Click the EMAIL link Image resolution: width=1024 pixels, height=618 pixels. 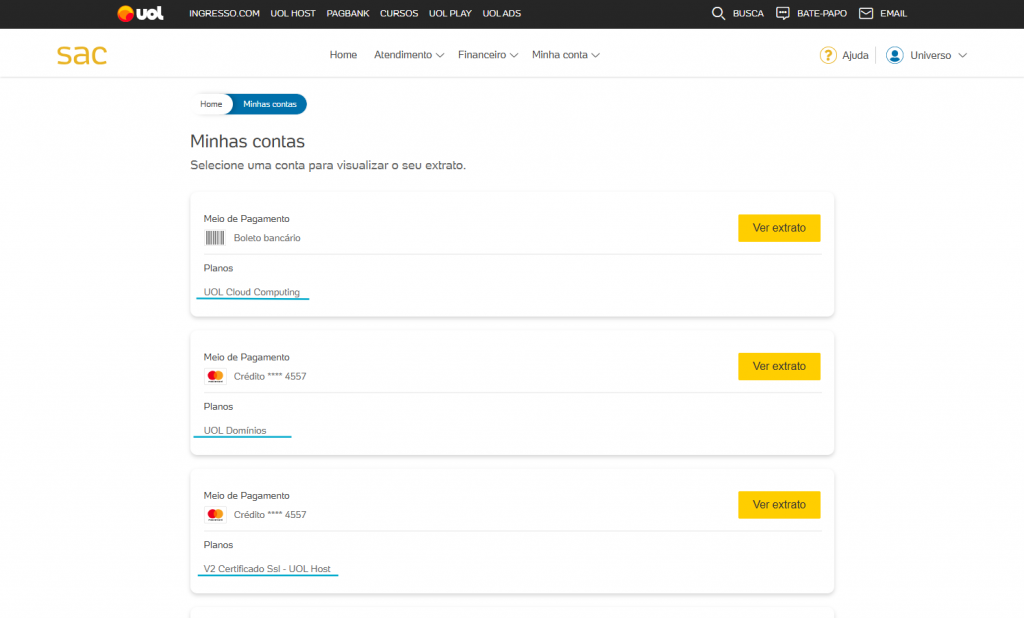(x=893, y=13)
